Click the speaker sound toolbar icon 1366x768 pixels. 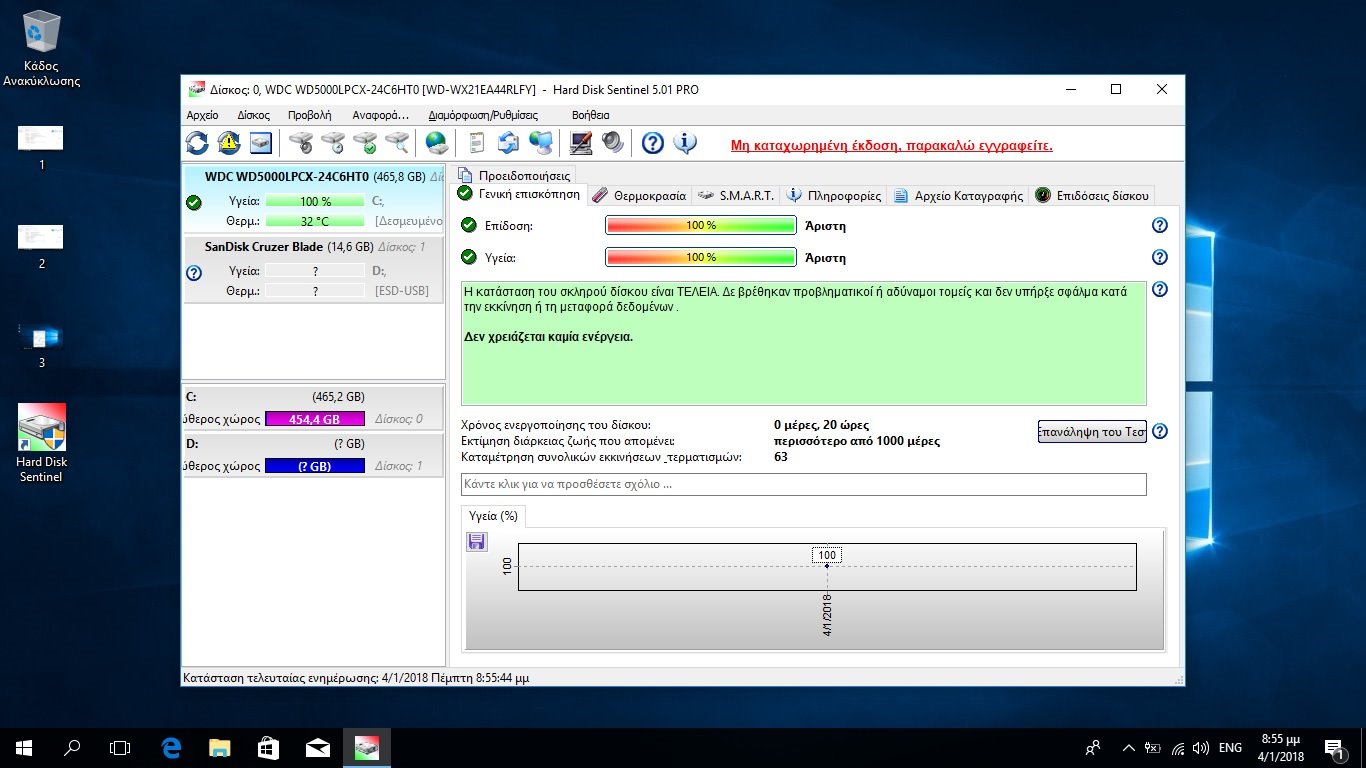point(613,143)
